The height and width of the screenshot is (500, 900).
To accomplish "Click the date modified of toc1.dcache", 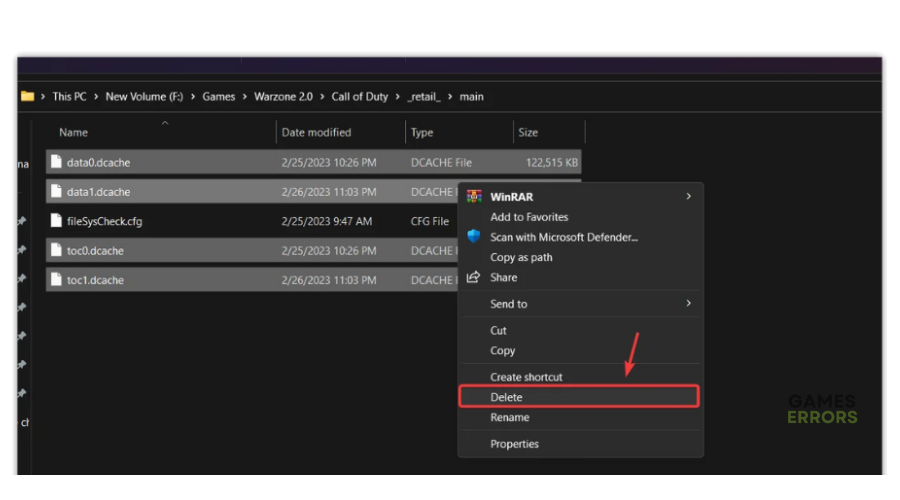I will coord(329,280).
